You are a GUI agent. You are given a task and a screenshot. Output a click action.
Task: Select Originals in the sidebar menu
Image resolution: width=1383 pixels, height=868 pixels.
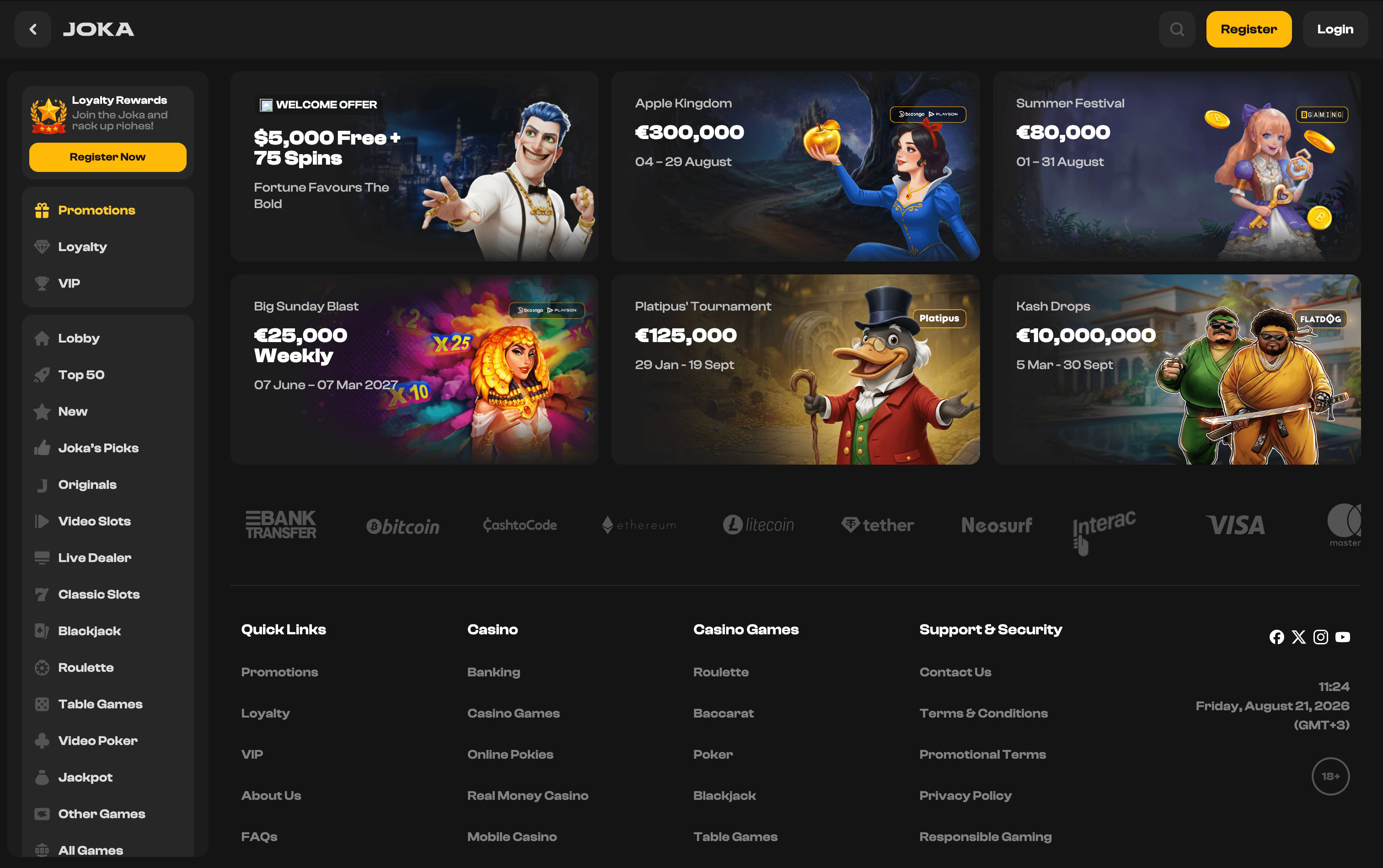108,484
